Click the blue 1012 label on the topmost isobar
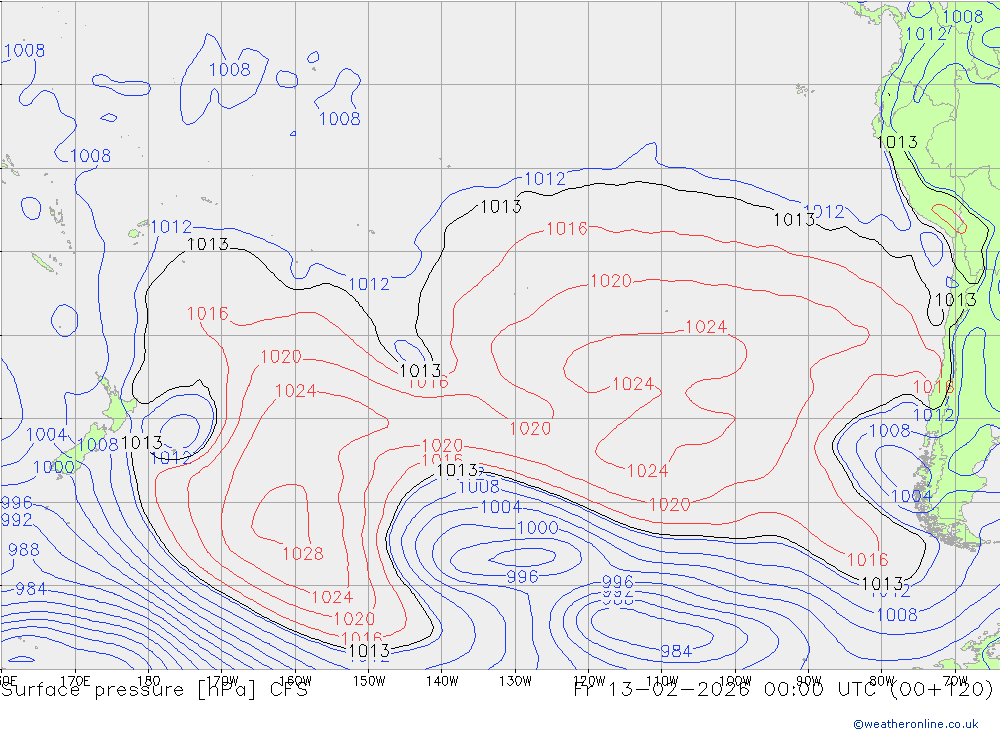Screen dimensions: 1000x733 point(545,179)
